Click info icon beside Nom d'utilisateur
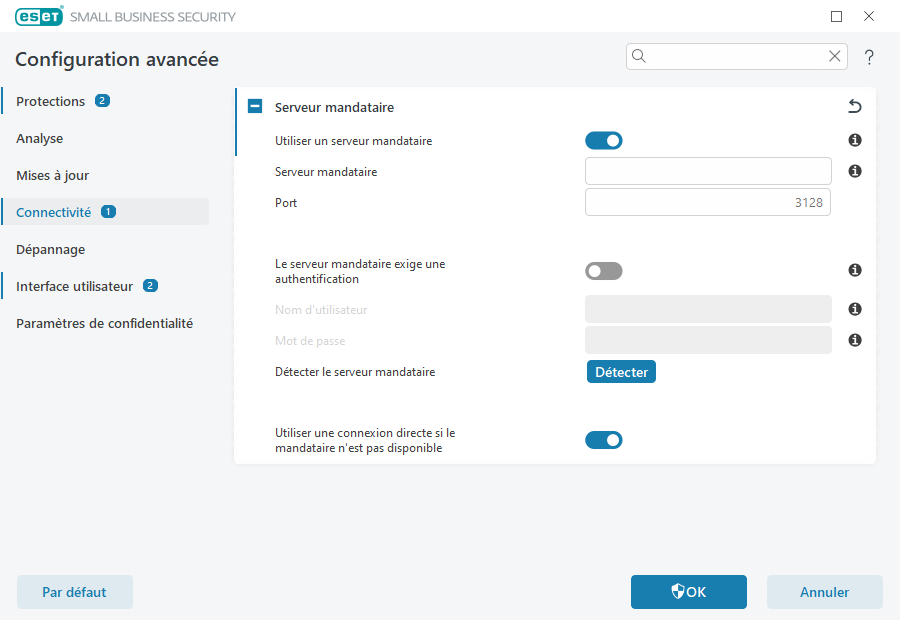 pyautogui.click(x=854, y=309)
